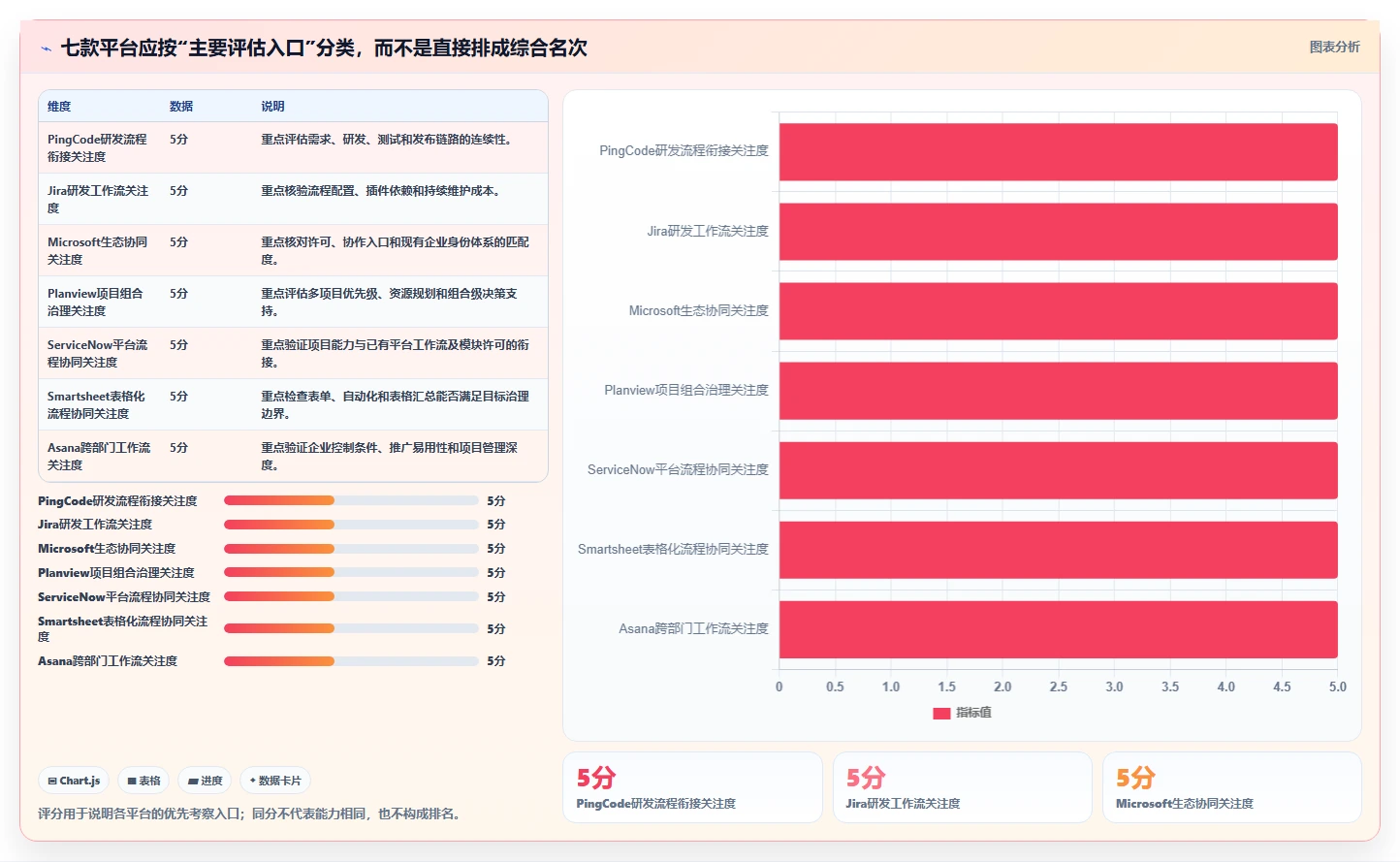Screen dimensions: 1400x862
Task: Click the title icon before 七款平台
Action: point(46,48)
